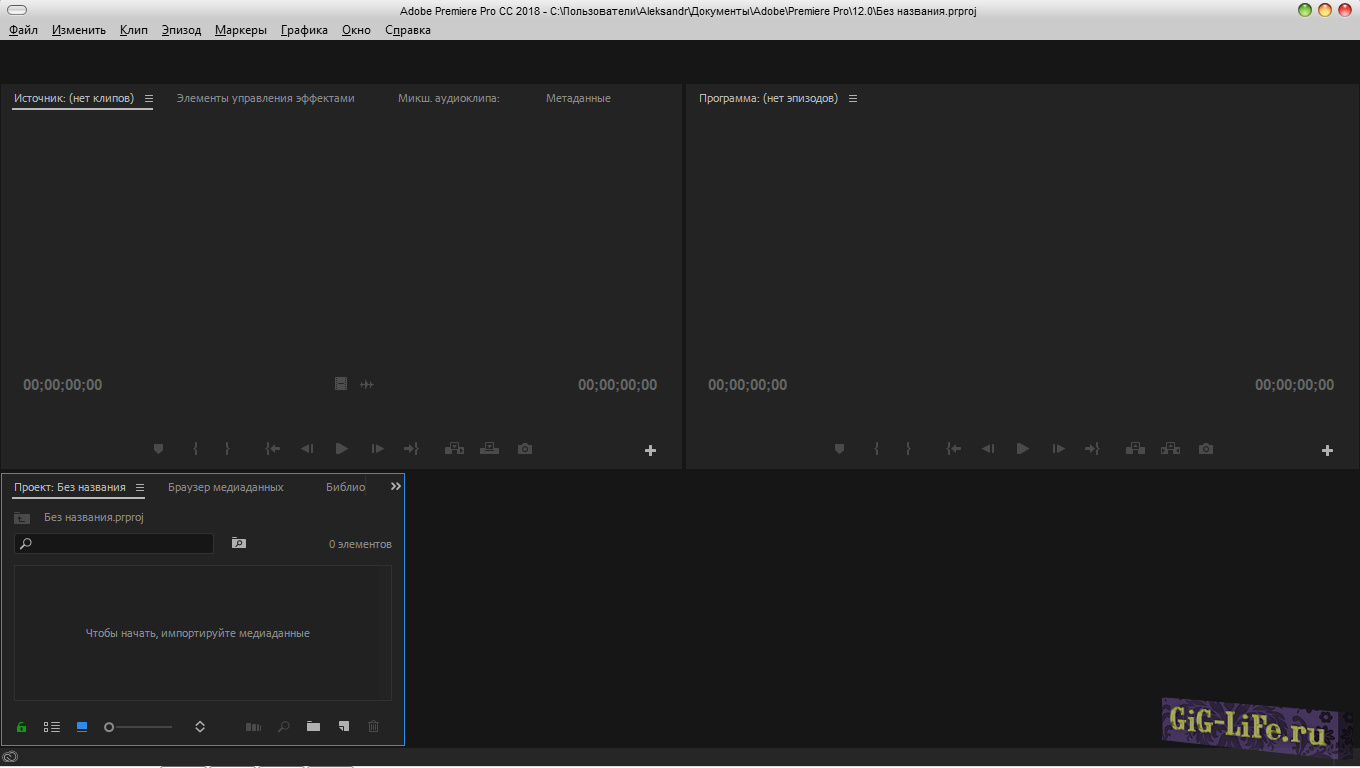
Task: Click Export Frame camera icon in Source monitor
Action: click(525, 449)
